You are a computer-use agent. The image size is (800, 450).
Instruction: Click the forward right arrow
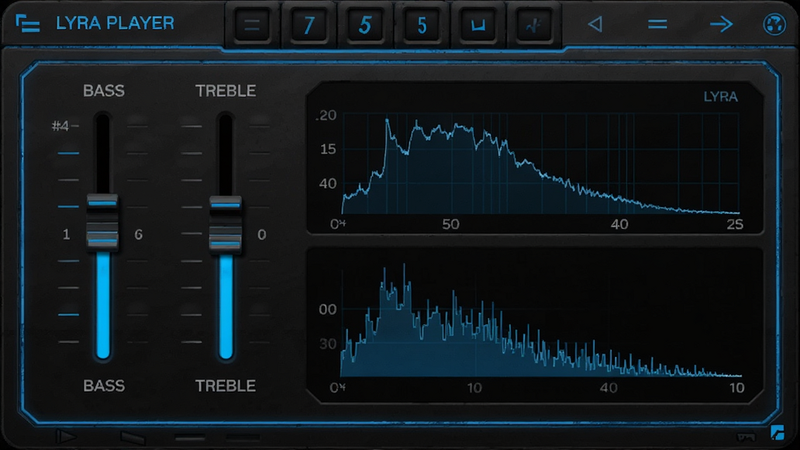coord(721,24)
